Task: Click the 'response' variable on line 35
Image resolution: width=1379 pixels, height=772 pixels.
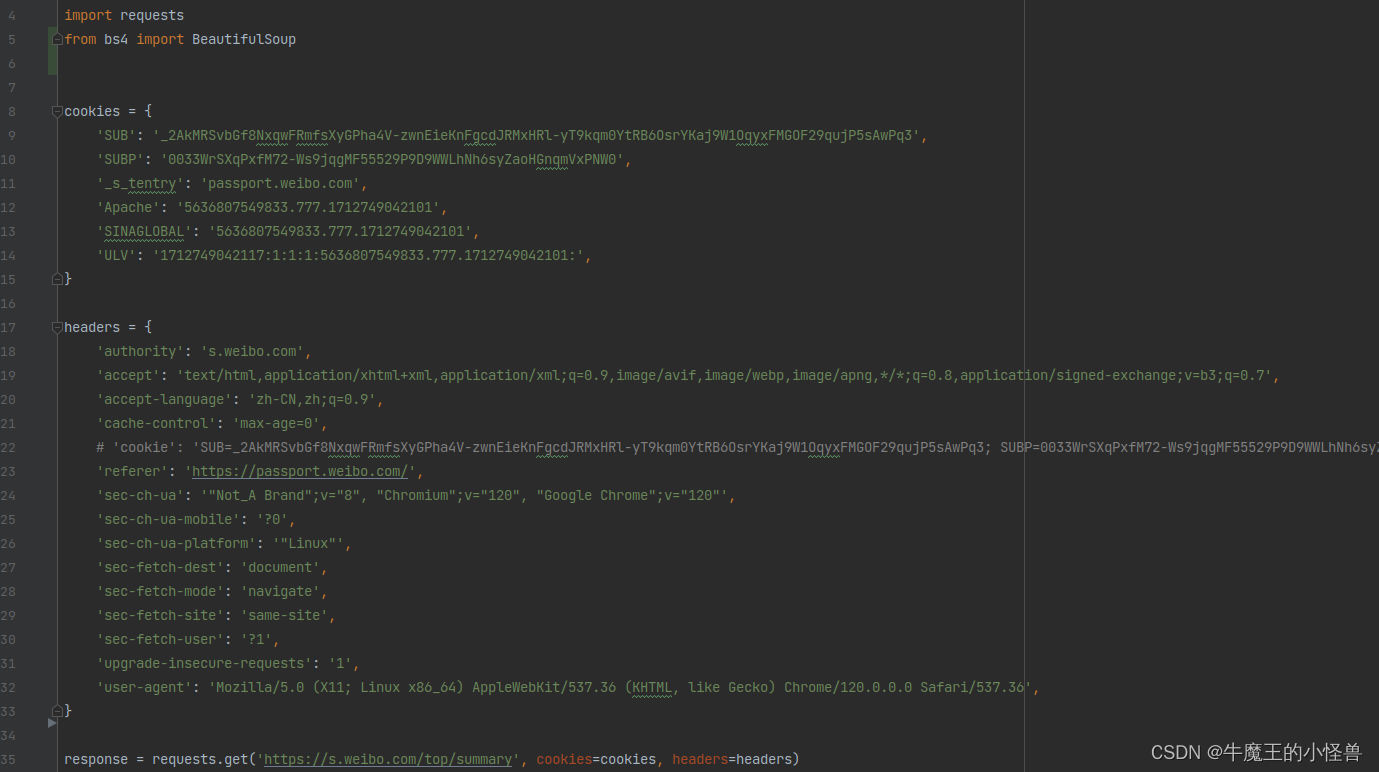Action: pos(96,759)
